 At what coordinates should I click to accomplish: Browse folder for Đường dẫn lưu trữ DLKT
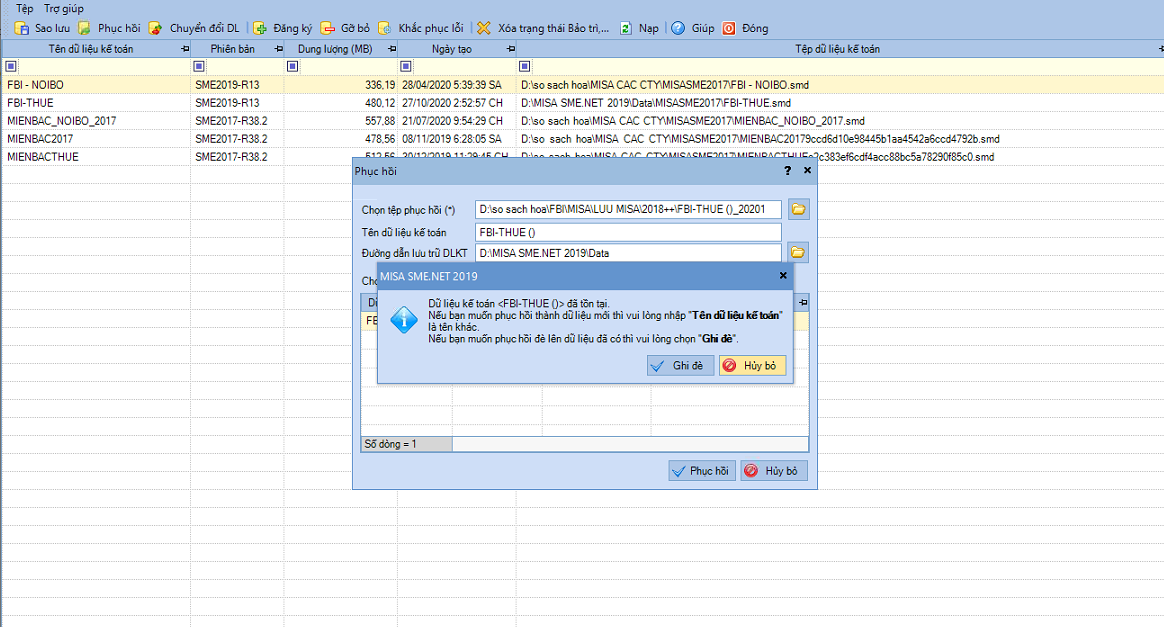(798, 252)
